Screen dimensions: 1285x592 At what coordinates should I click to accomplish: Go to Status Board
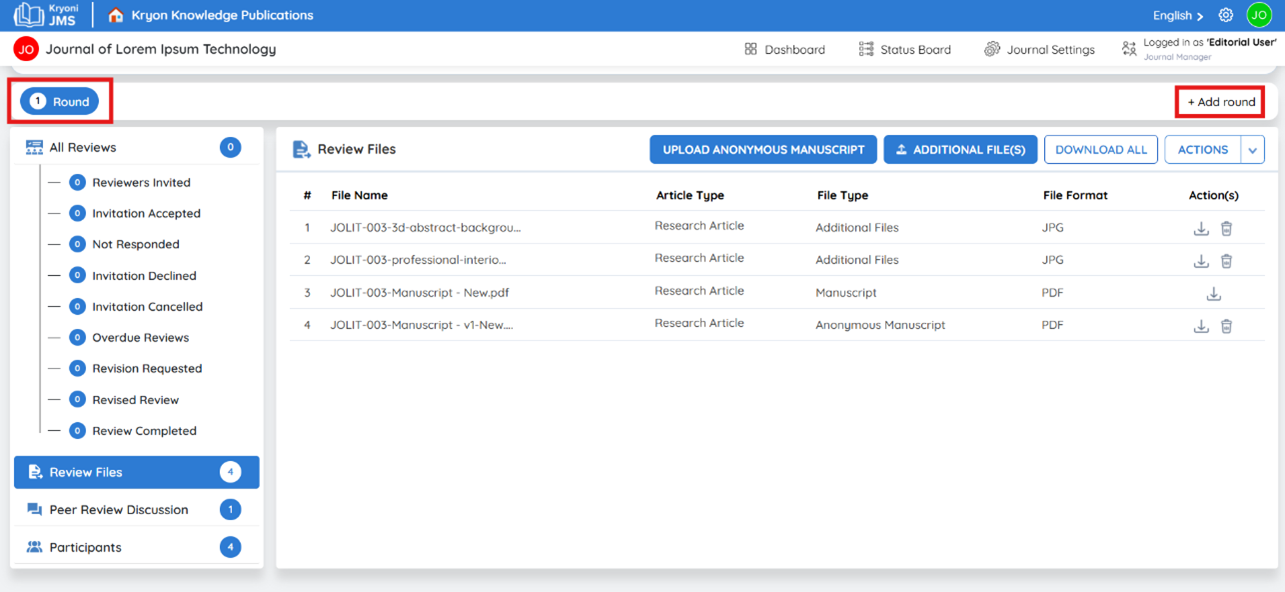[905, 49]
